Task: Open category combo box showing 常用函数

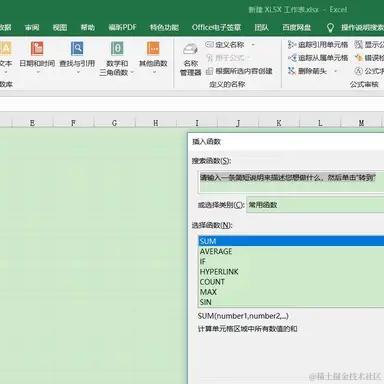Action: coord(315,205)
